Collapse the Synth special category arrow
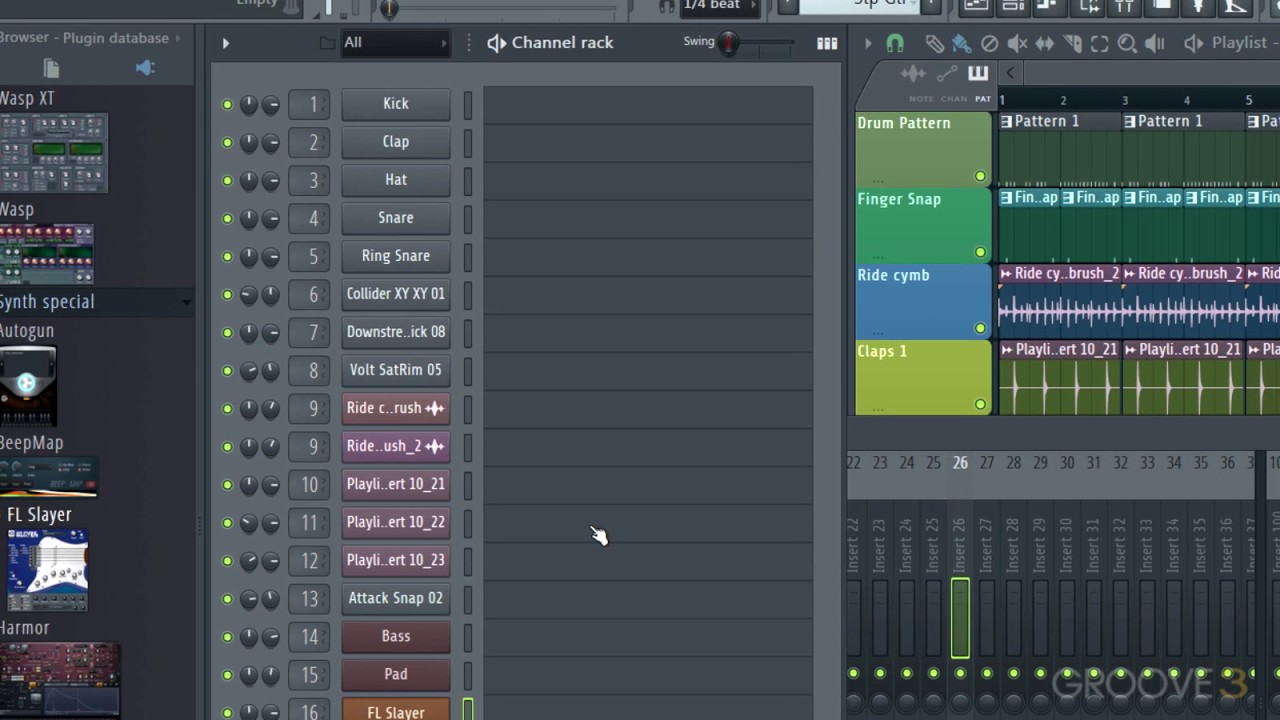Screen dimensions: 1280x720 (186, 302)
